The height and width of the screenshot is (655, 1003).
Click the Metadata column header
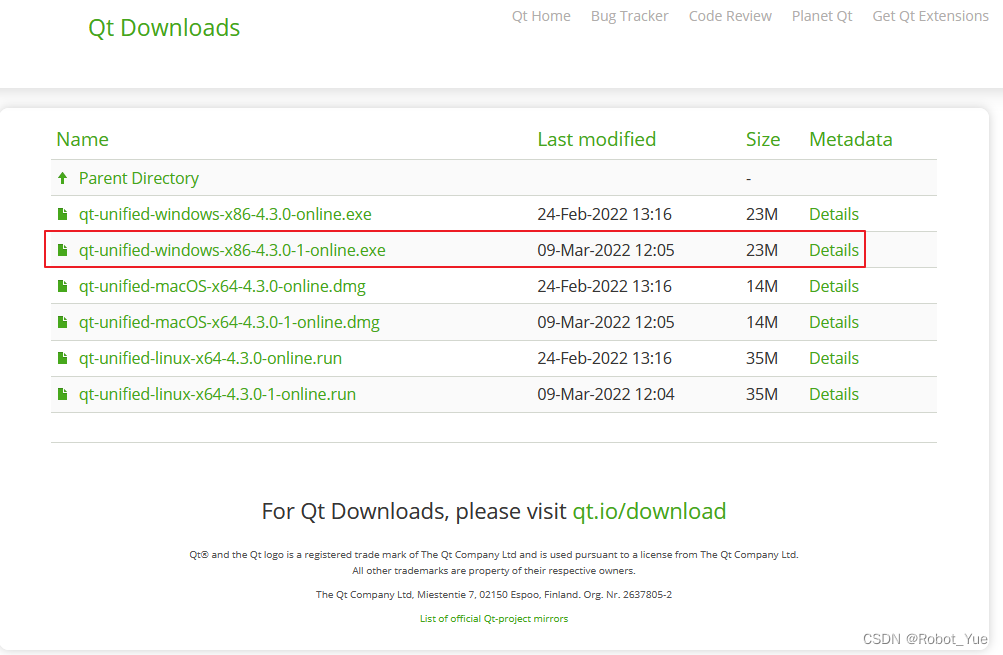click(x=851, y=139)
